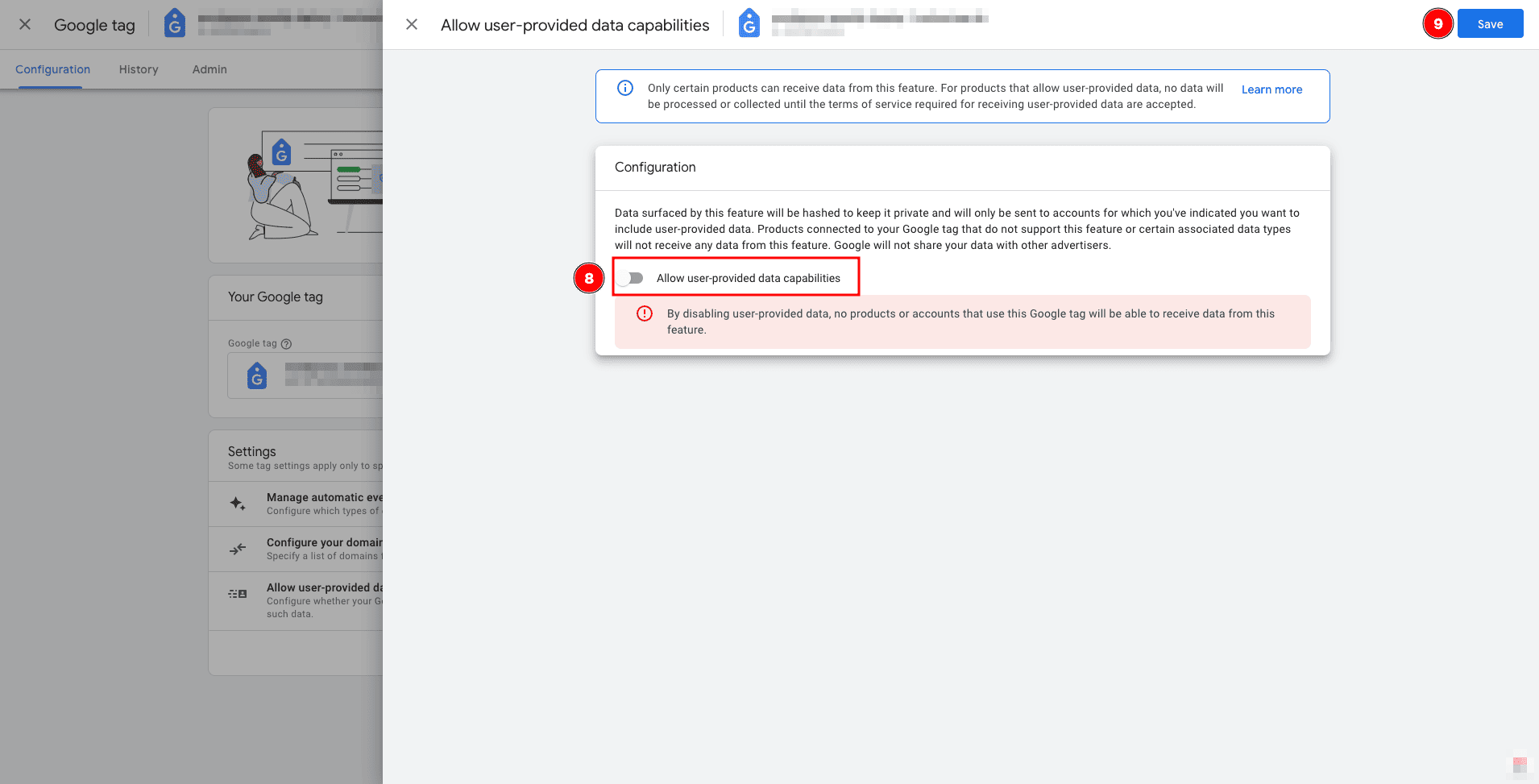Image resolution: width=1539 pixels, height=784 pixels.
Task: Close the user-provided data capabilities panel
Action: tap(412, 25)
